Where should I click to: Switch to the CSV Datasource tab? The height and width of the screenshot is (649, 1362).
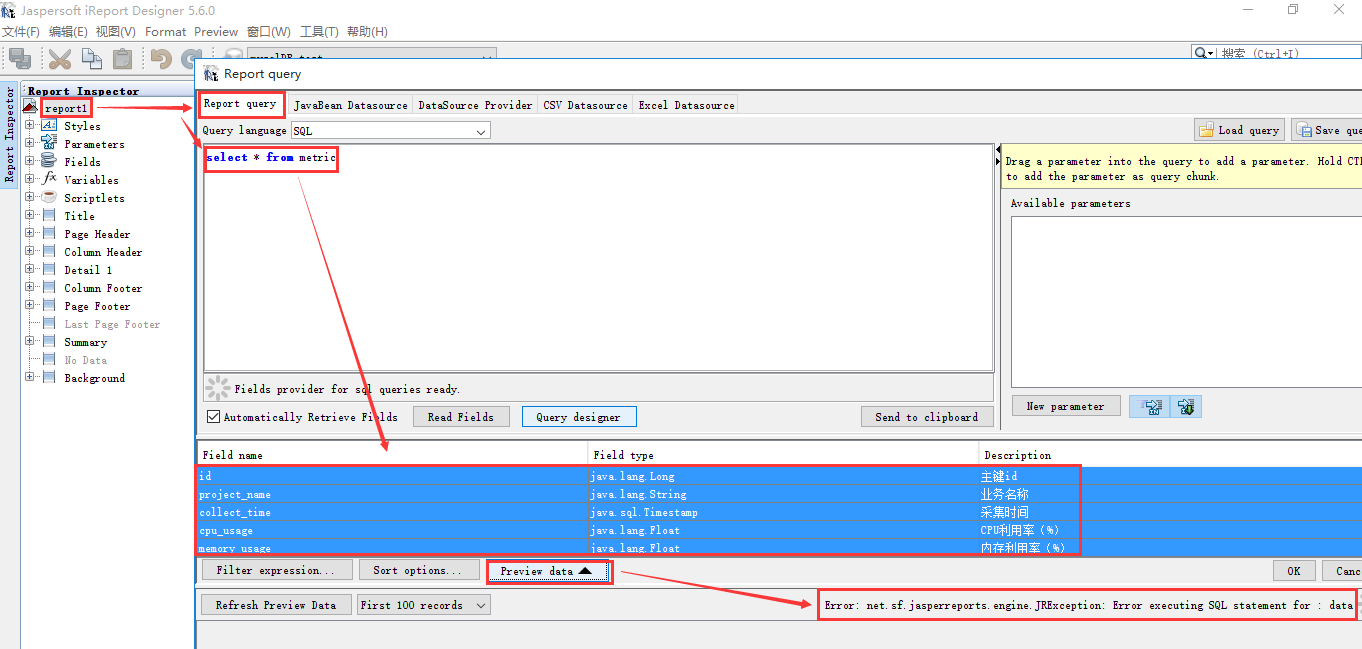pos(586,105)
